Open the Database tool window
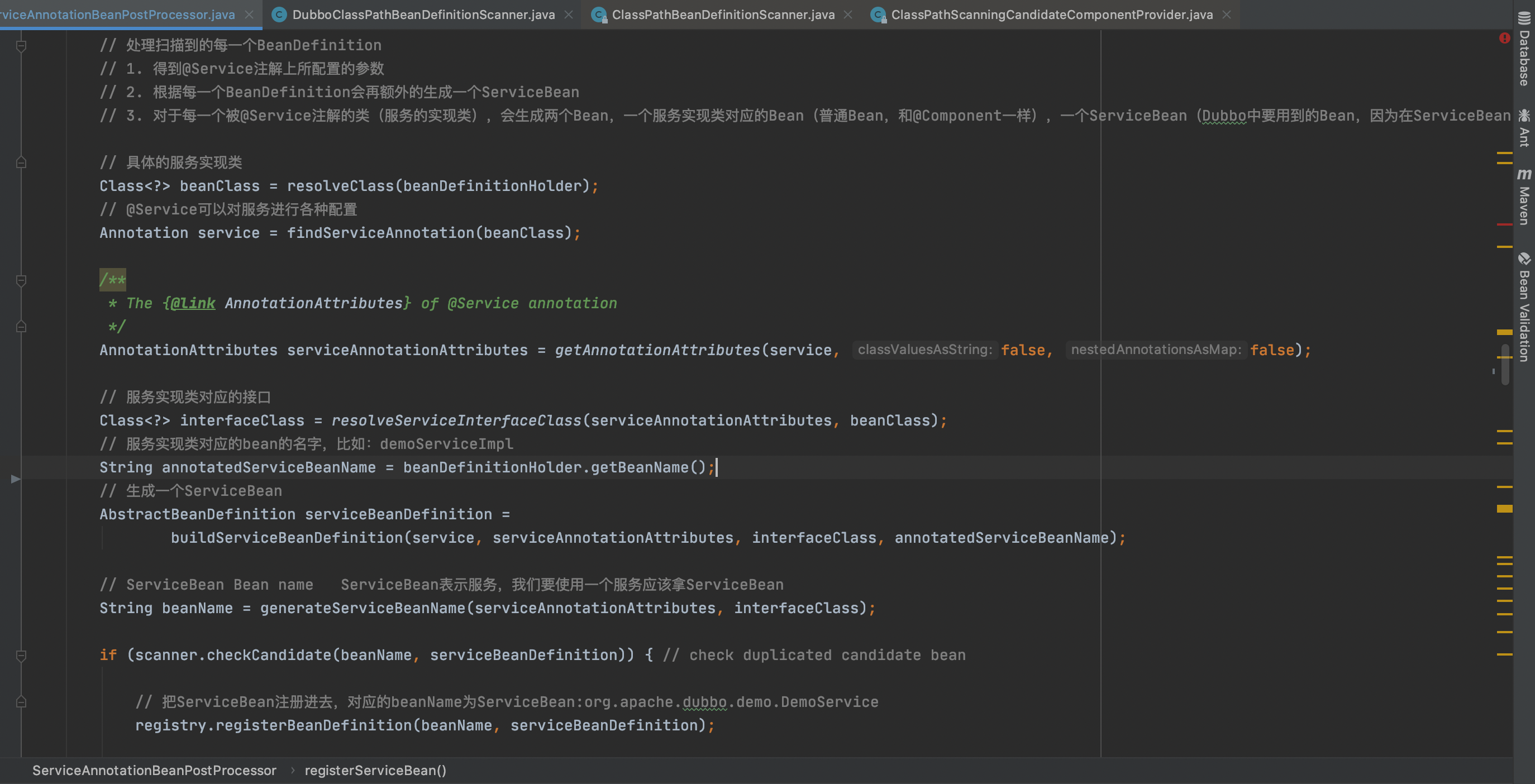 pyautogui.click(x=1524, y=49)
